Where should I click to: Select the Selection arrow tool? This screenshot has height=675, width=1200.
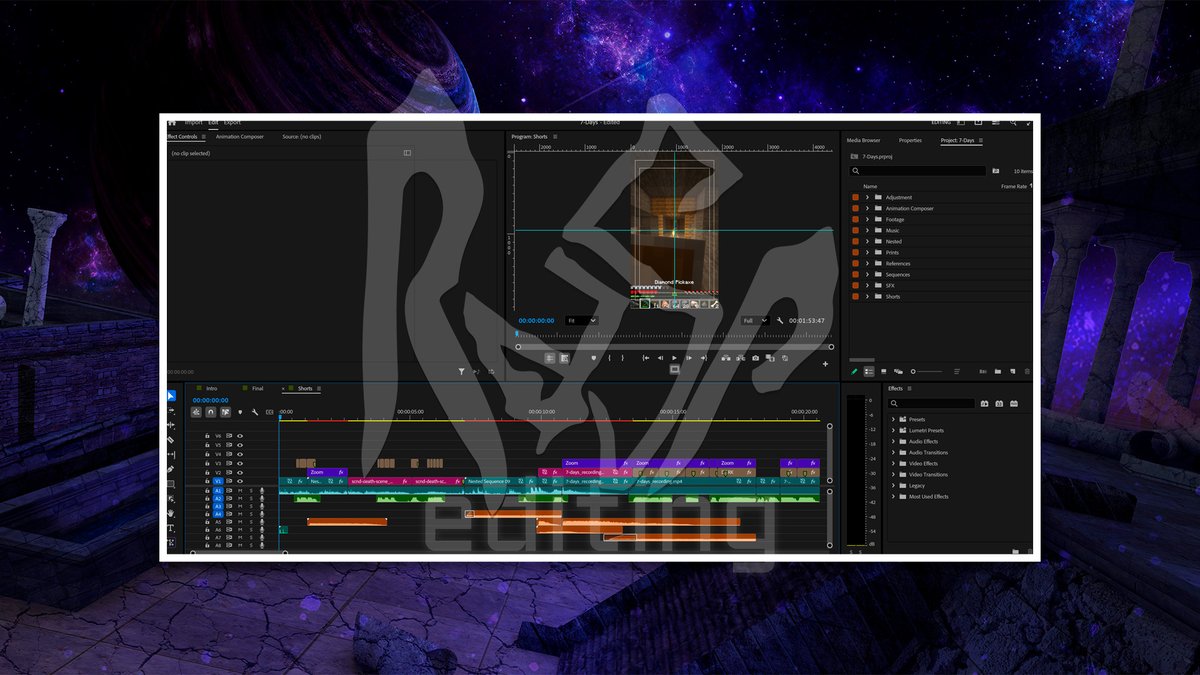tap(171, 396)
